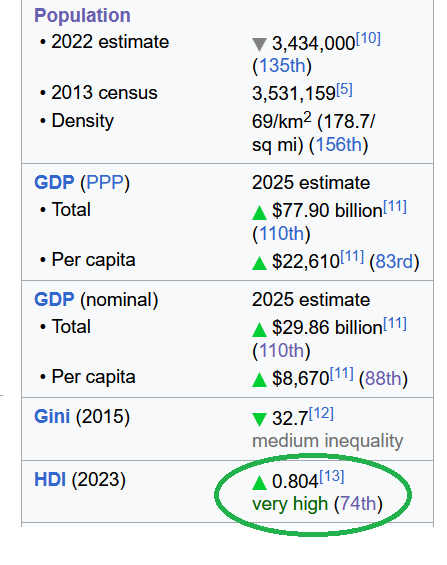The image size is (447, 565).
Task: Open citation [12] beside the Gini value 32.7
Action: coord(321,414)
